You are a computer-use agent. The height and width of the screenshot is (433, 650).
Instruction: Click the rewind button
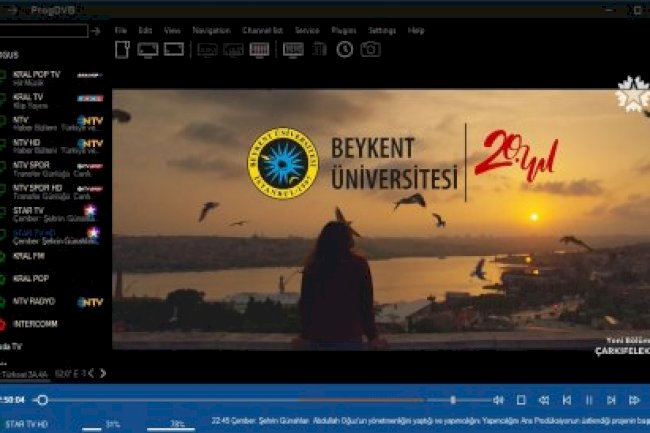pos(544,400)
